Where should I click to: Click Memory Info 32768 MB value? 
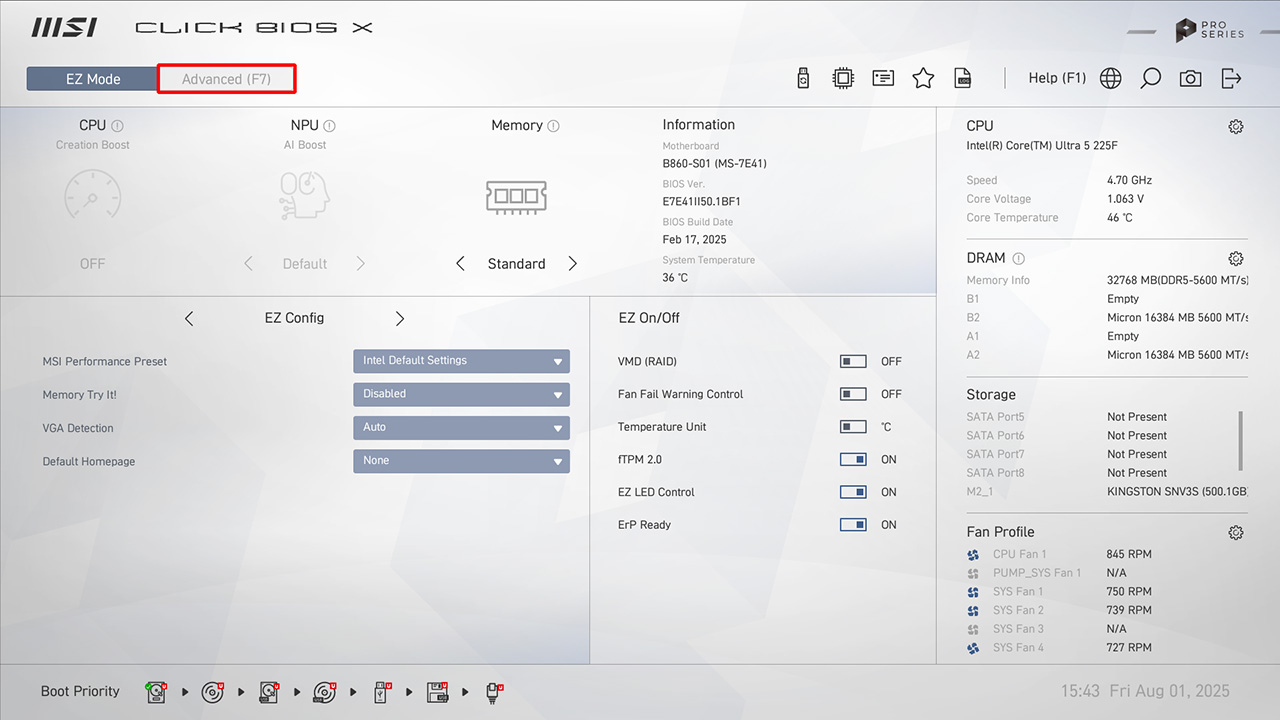pyautogui.click(x=1177, y=281)
